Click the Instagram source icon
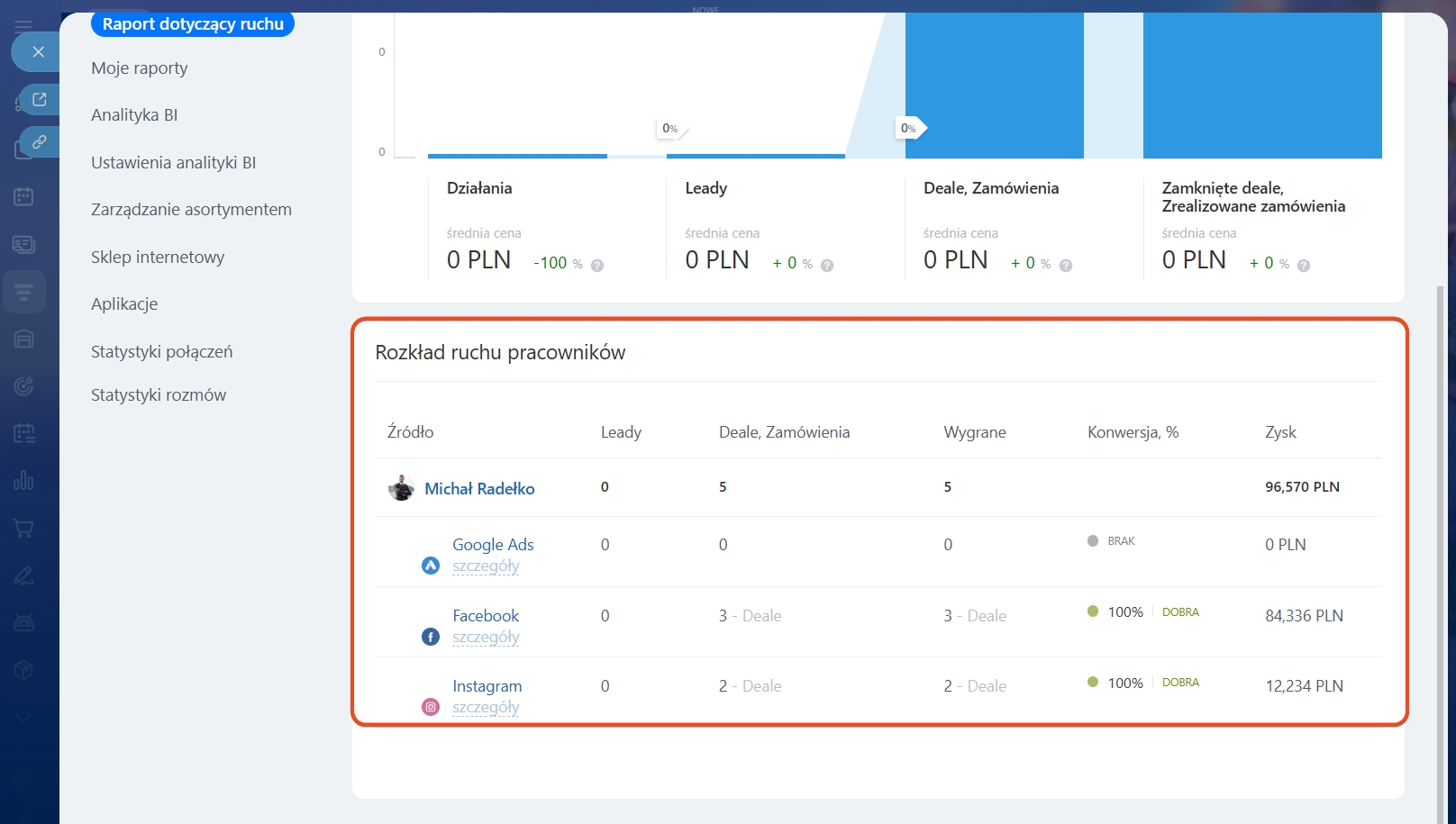Screen dimensions: 1456x824 point(431,707)
